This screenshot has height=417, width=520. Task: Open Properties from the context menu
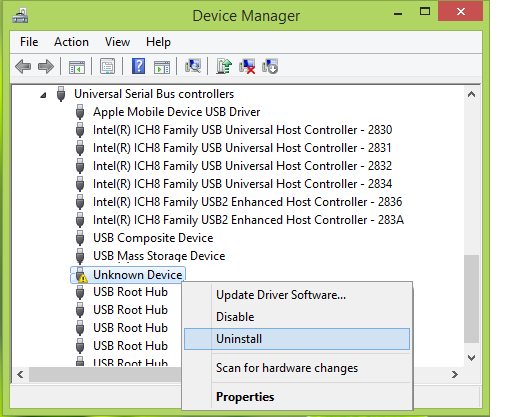pos(245,397)
